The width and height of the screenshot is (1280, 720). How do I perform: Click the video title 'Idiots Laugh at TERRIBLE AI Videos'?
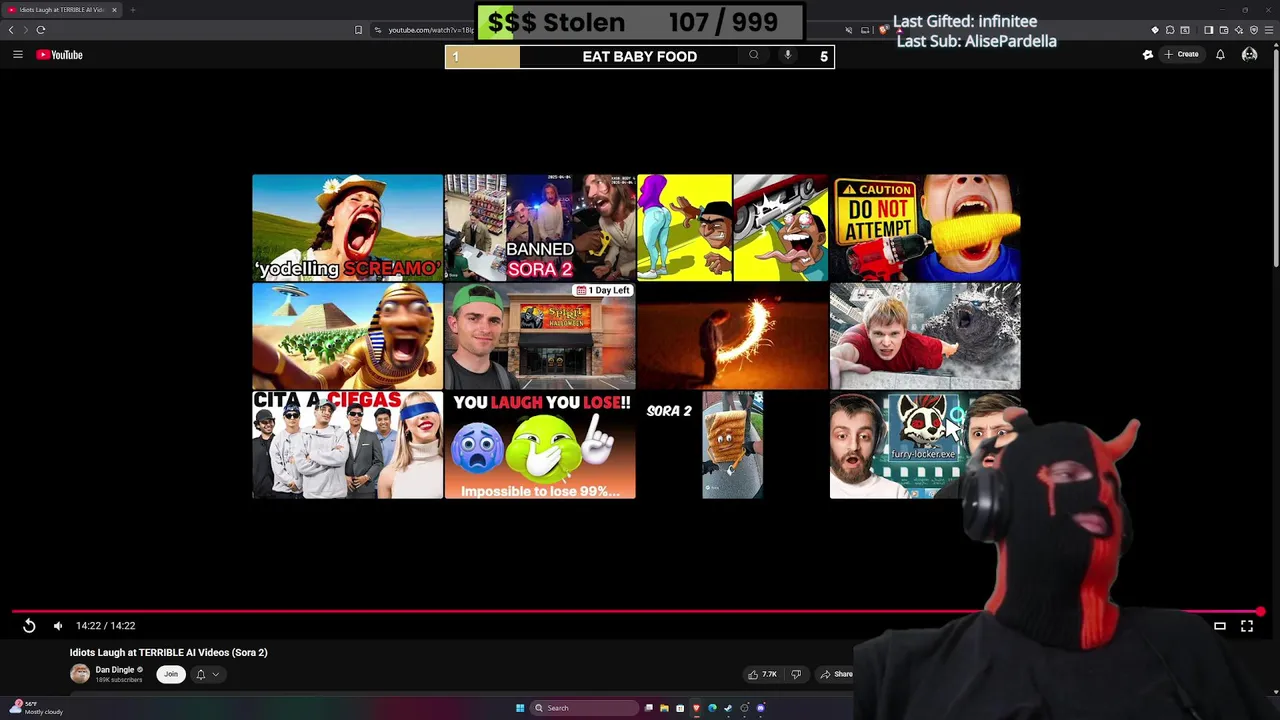click(169, 652)
